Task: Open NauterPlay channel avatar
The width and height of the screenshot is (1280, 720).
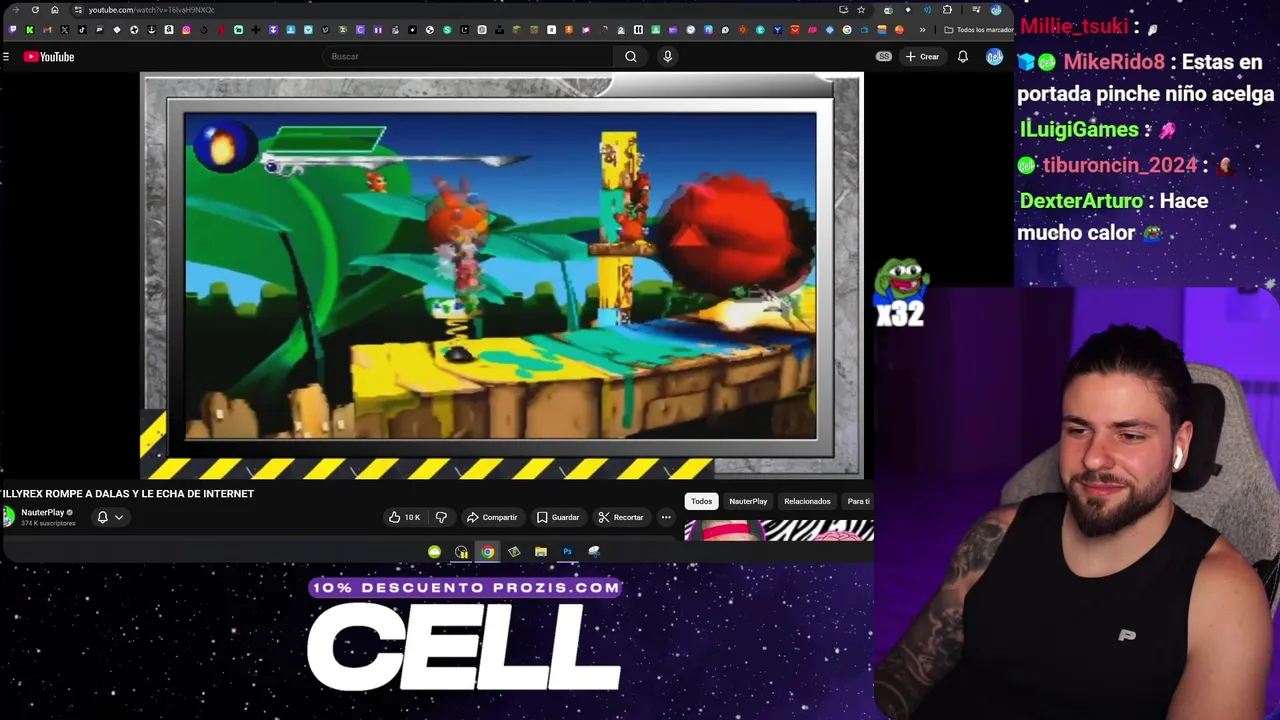Action: click(x=8, y=517)
